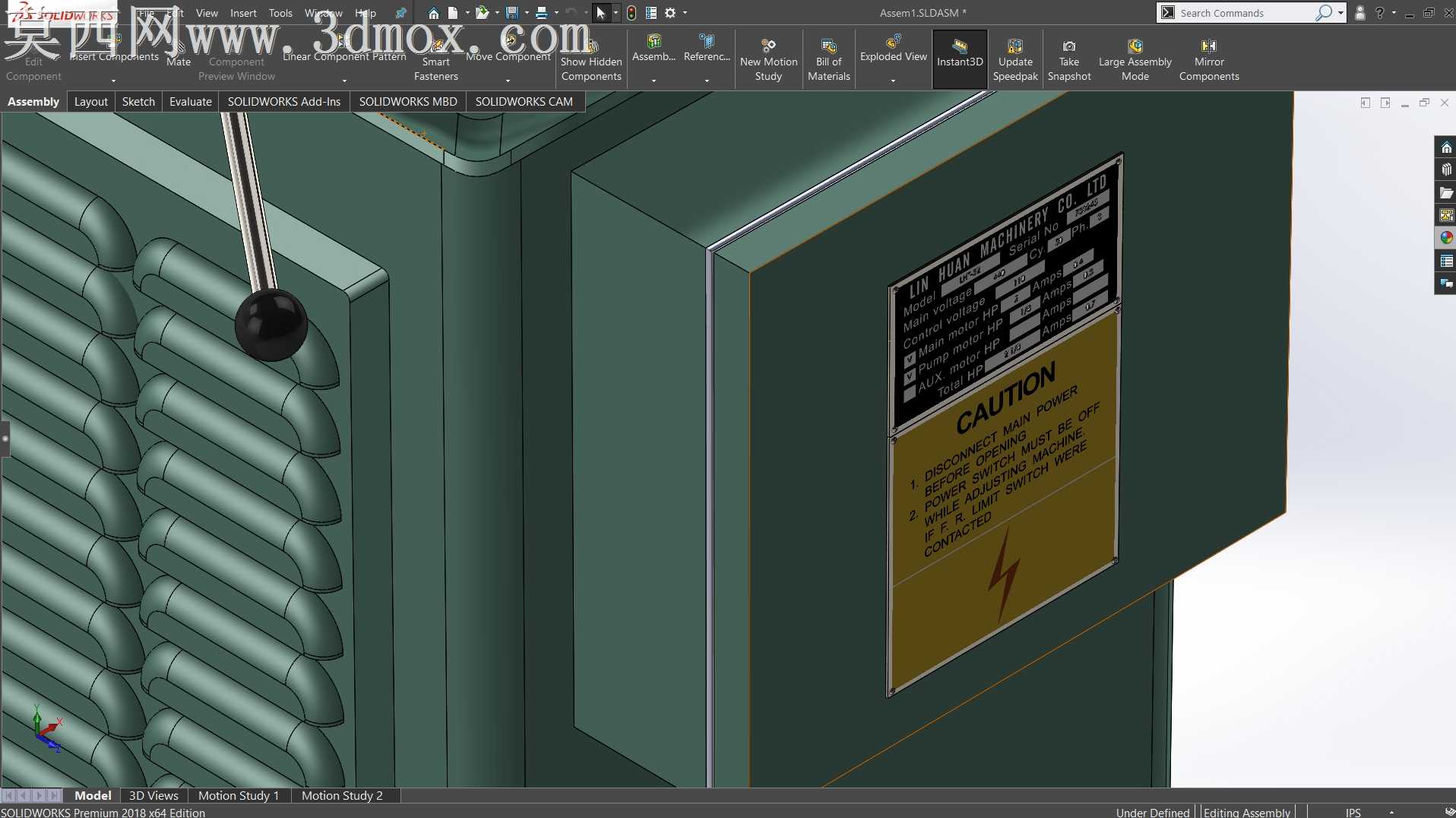
Task: Expand Assembly Features dropdown arrow
Action: tap(654, 81)
